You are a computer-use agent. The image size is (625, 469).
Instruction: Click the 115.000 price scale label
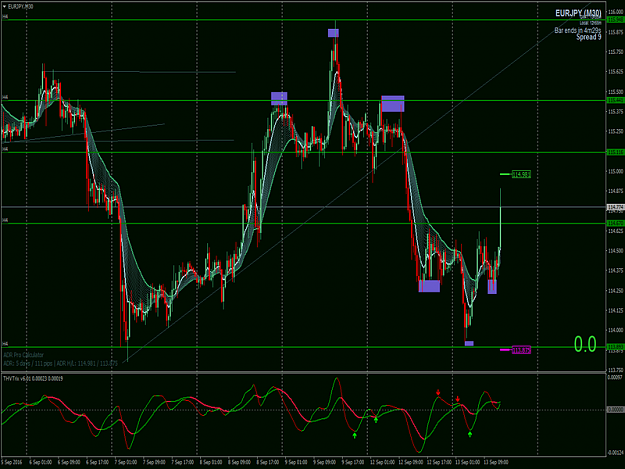pyautogui.click(x=615, y=171)
